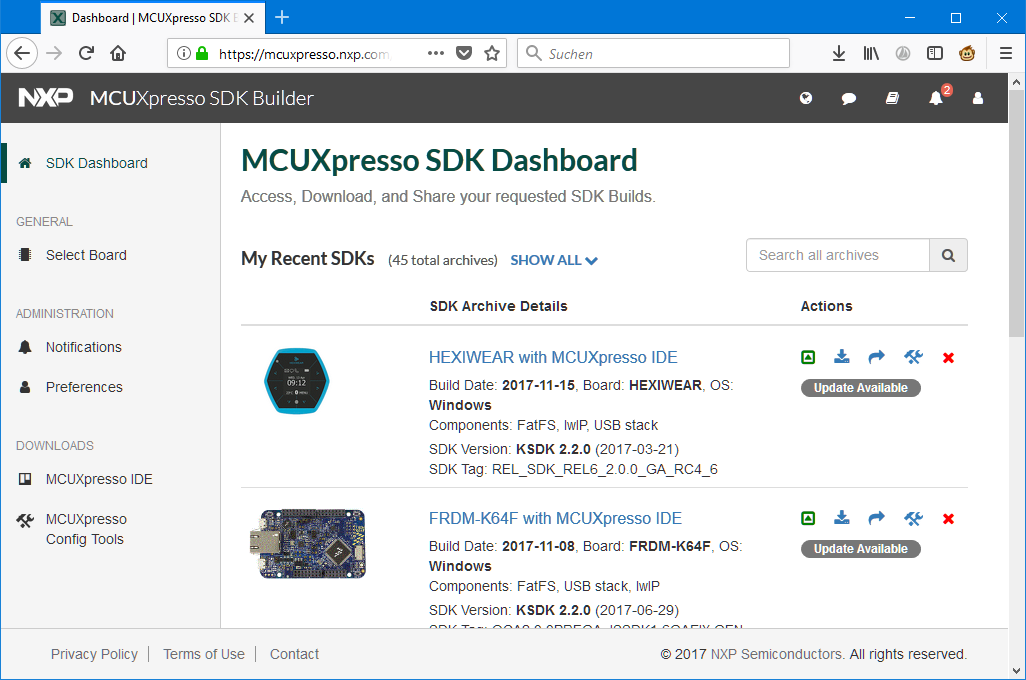Image resolution: width=1026 pixels, height=680 pixels.
Task: Open the Firefox hamburger menu
Action: point(1006,53)
